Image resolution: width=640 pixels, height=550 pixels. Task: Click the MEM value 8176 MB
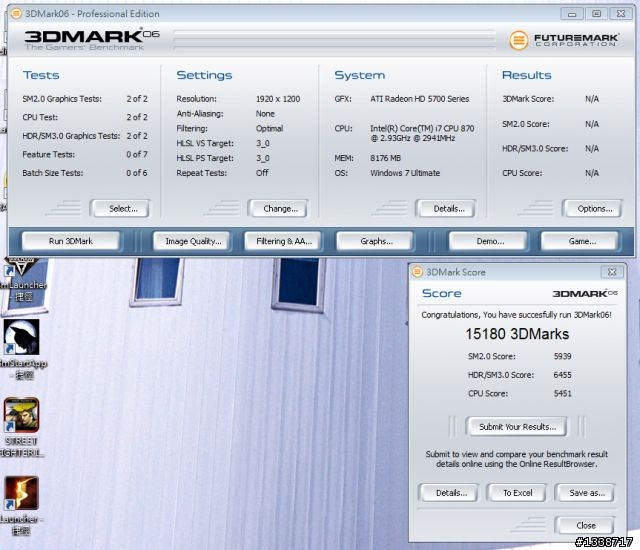(x=385, y=158)
